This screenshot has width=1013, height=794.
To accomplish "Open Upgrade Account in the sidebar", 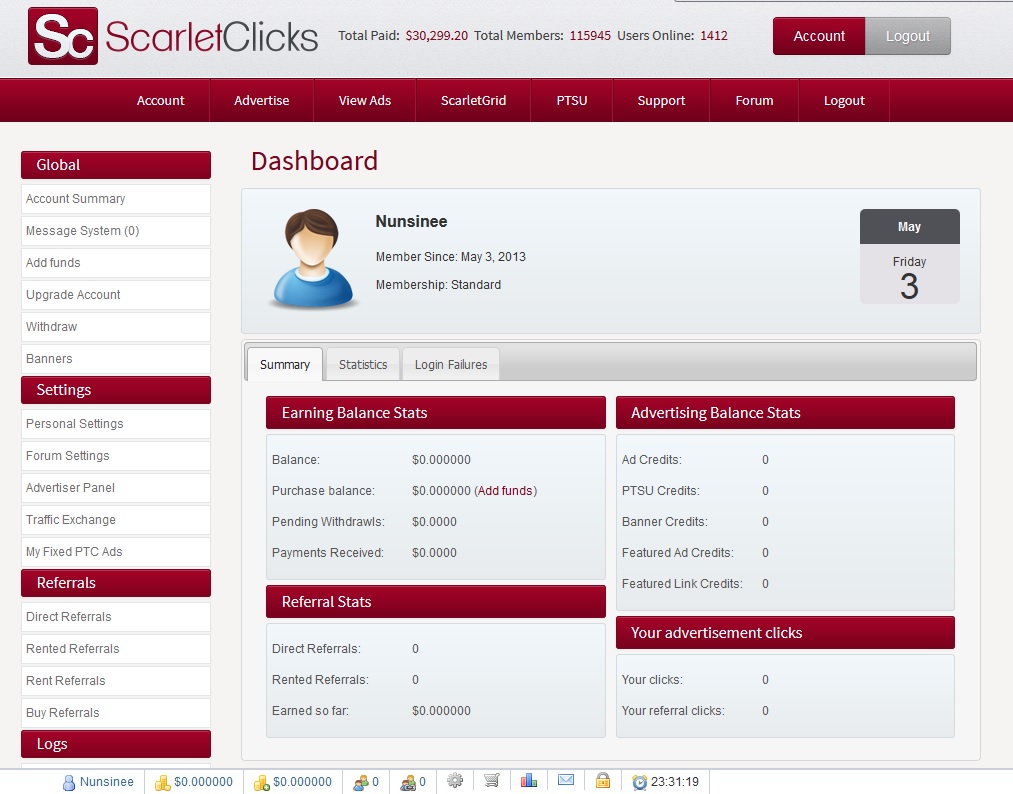I will click(116, 295).
